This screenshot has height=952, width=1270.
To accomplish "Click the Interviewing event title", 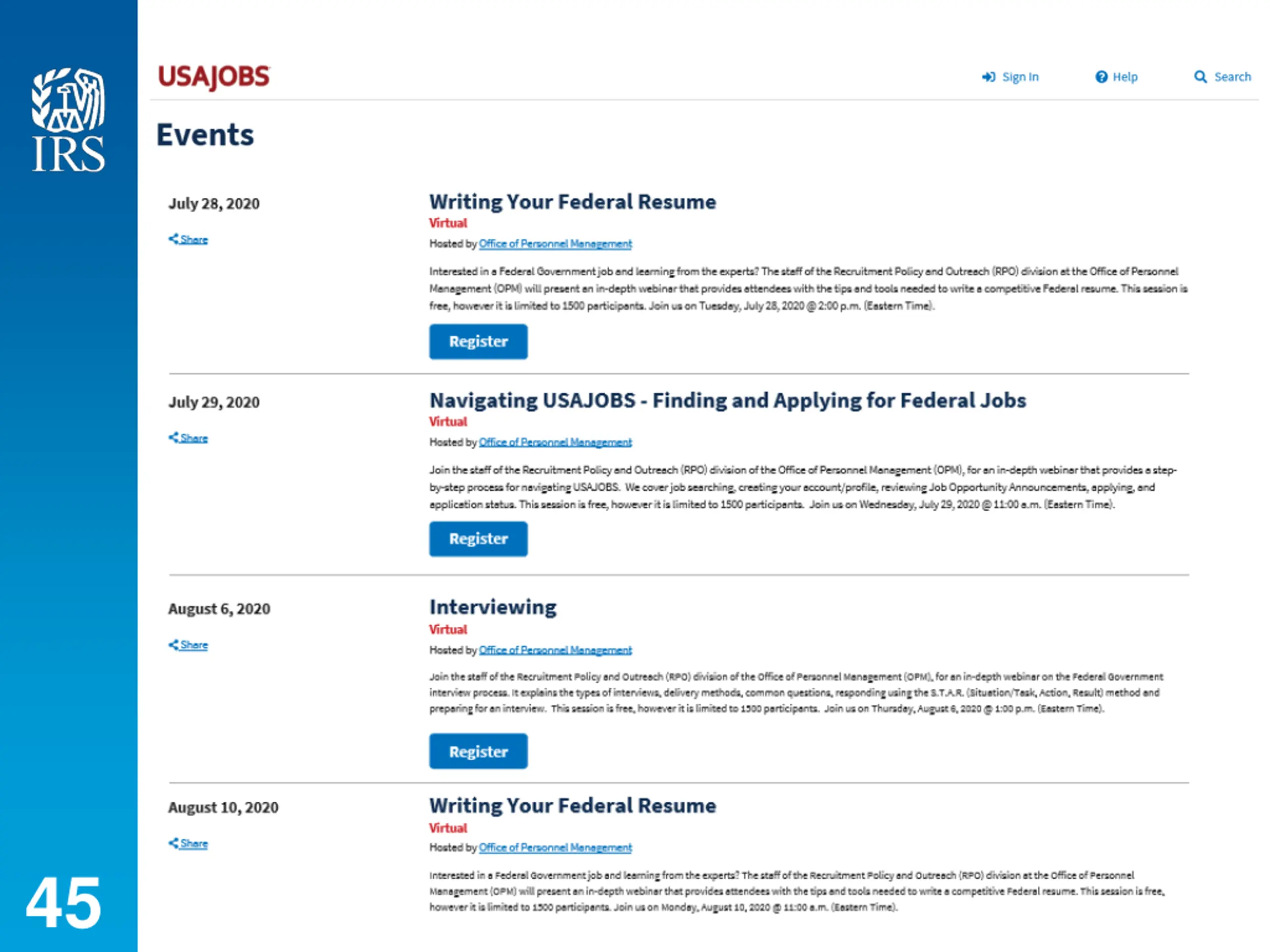I will click(x=493, y=607).
